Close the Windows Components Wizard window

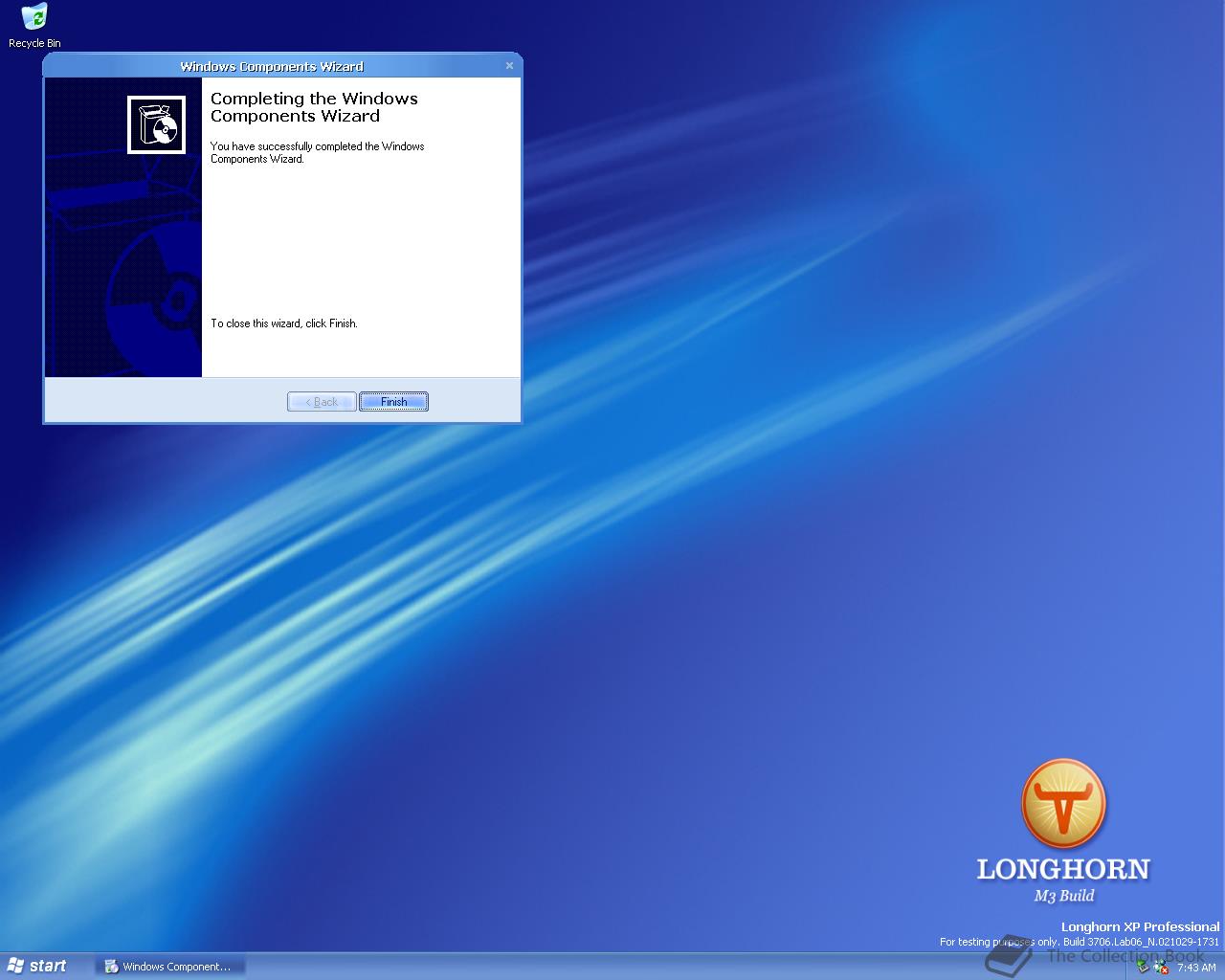pos(509,66)
